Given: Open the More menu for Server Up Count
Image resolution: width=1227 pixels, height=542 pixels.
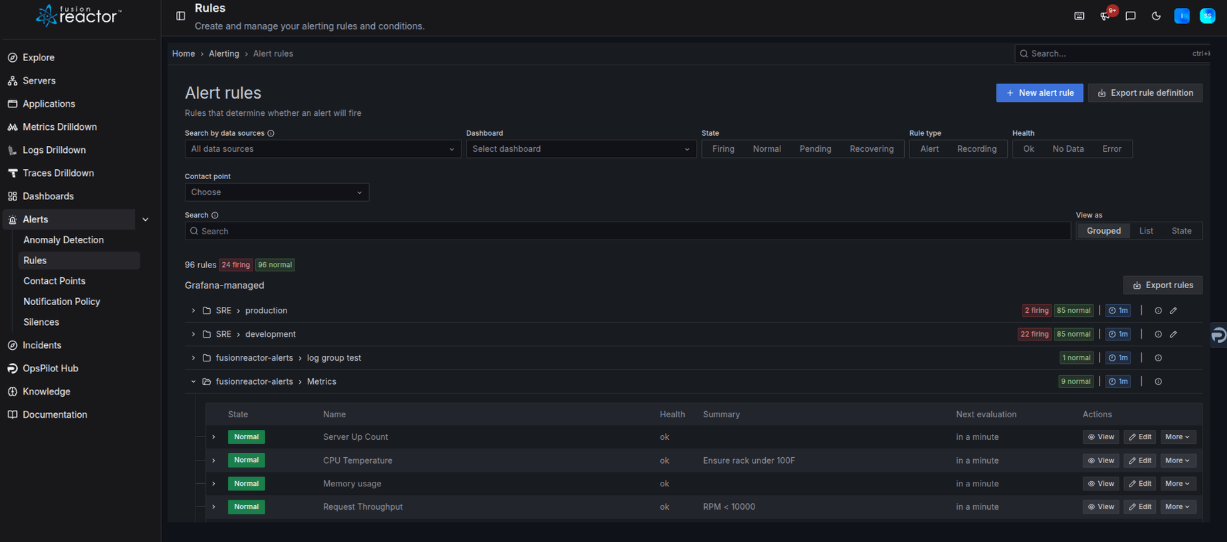Looking at the screenshot, I should tap(1177, 437).
